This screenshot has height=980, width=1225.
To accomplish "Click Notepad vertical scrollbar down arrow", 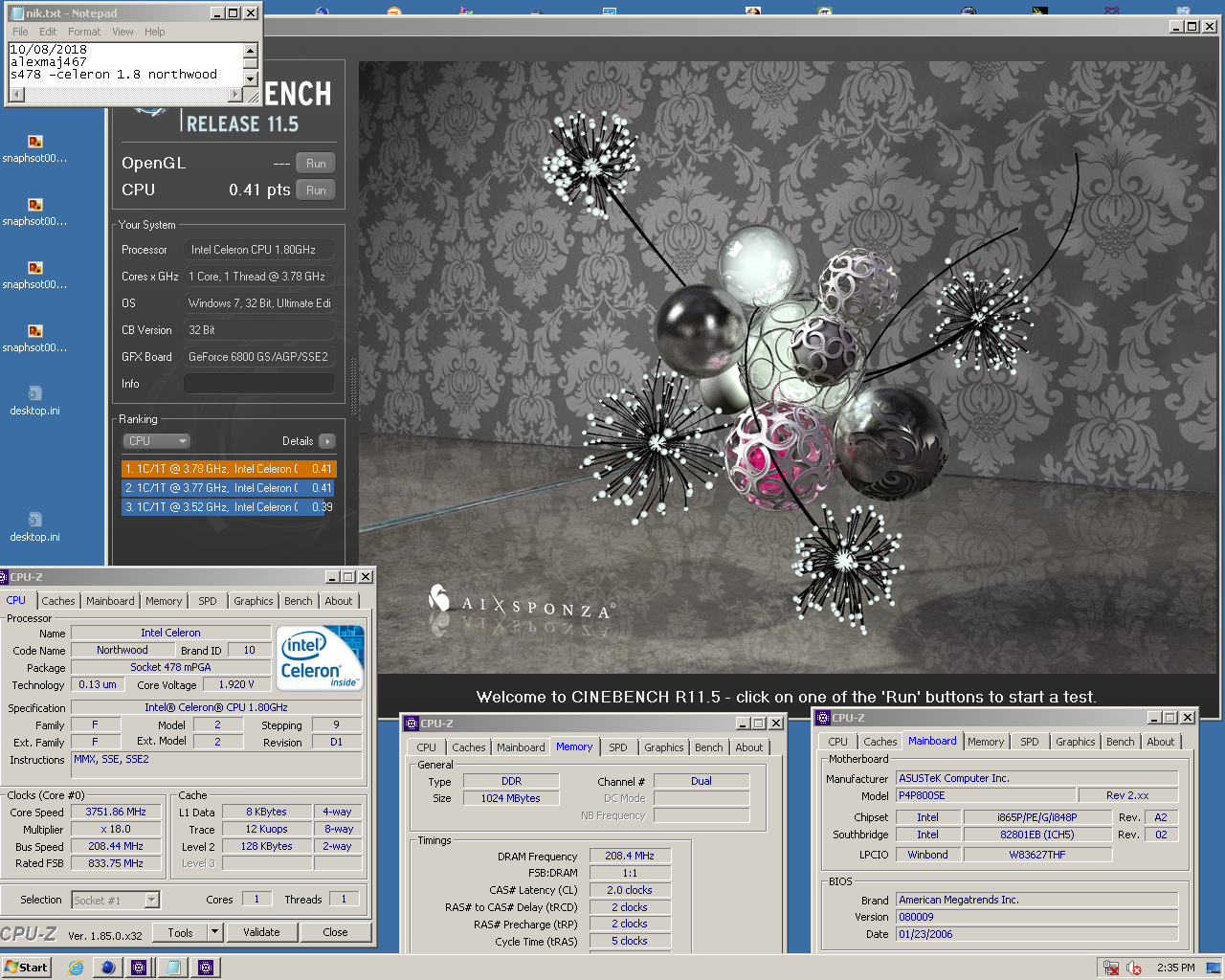I will point(251,78).
